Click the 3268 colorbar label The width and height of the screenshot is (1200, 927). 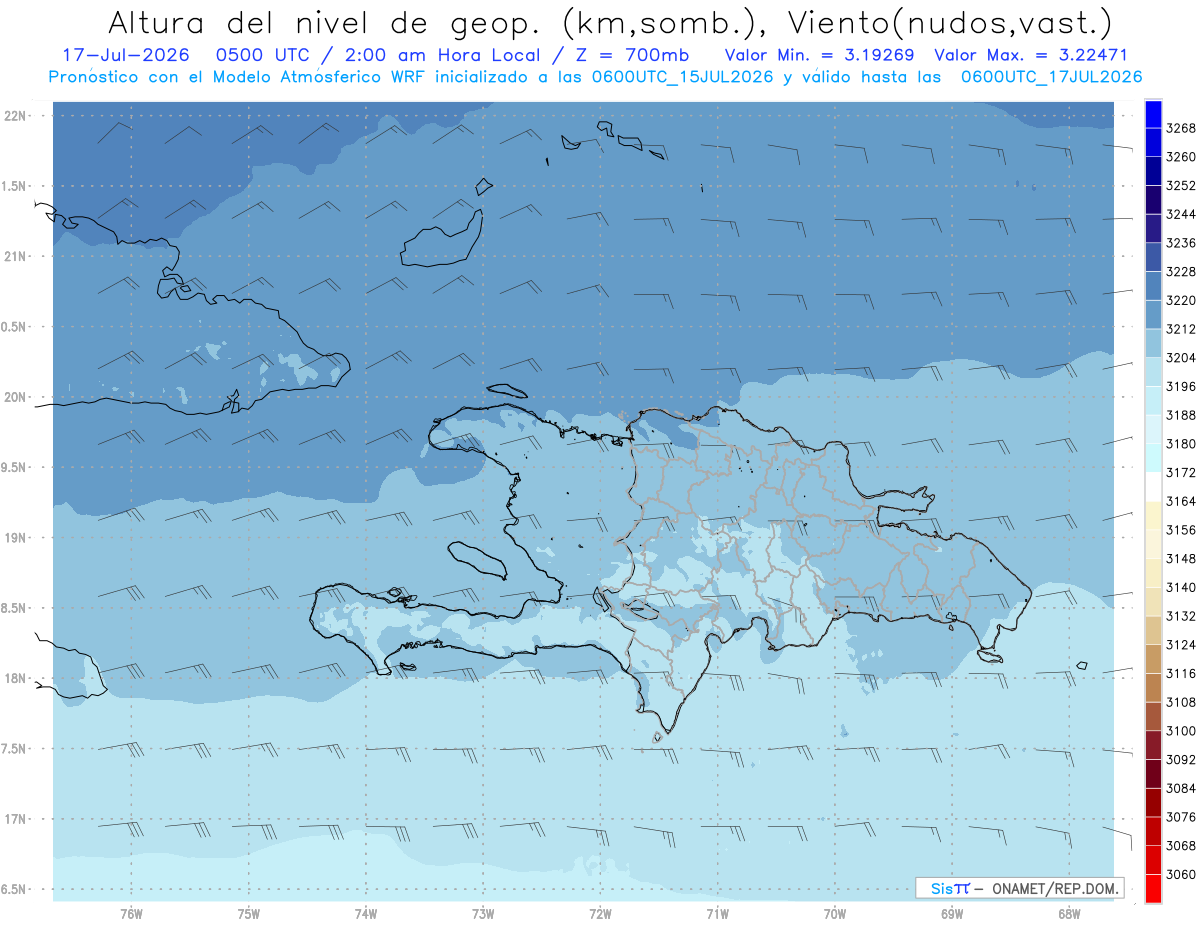click(x=1181, y=128)
